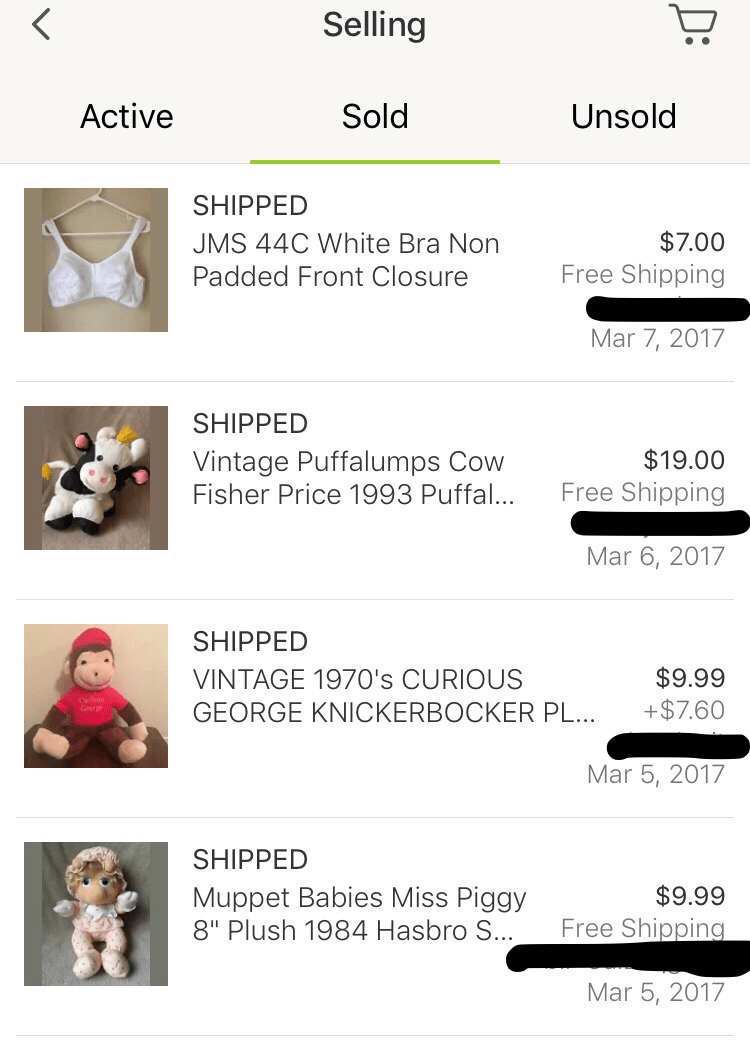Click the +$7.60 shipping cost
The width and height of the screenshot is (750, 1042).
(684, 711)
